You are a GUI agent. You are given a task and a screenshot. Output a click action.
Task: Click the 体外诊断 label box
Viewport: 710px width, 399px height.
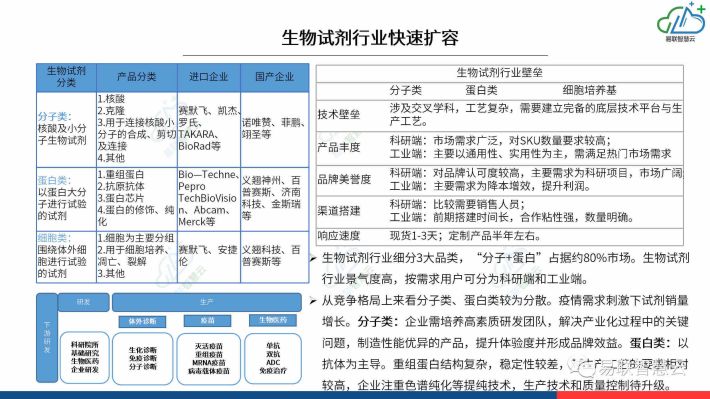[x=142, y=321]
